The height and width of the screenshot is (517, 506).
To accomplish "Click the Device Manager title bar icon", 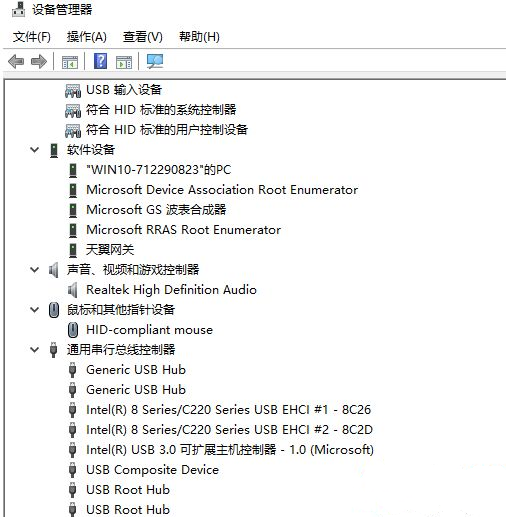I will pyautogui.click(x=18, y=9).
